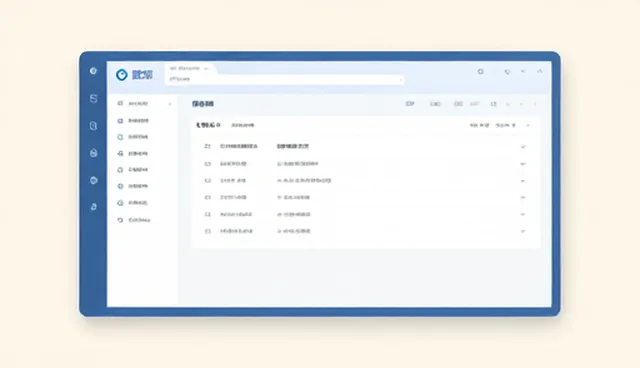
Task: Click the fifth dark sidebar icon, the round globe
Action: (x=93, y=180)
